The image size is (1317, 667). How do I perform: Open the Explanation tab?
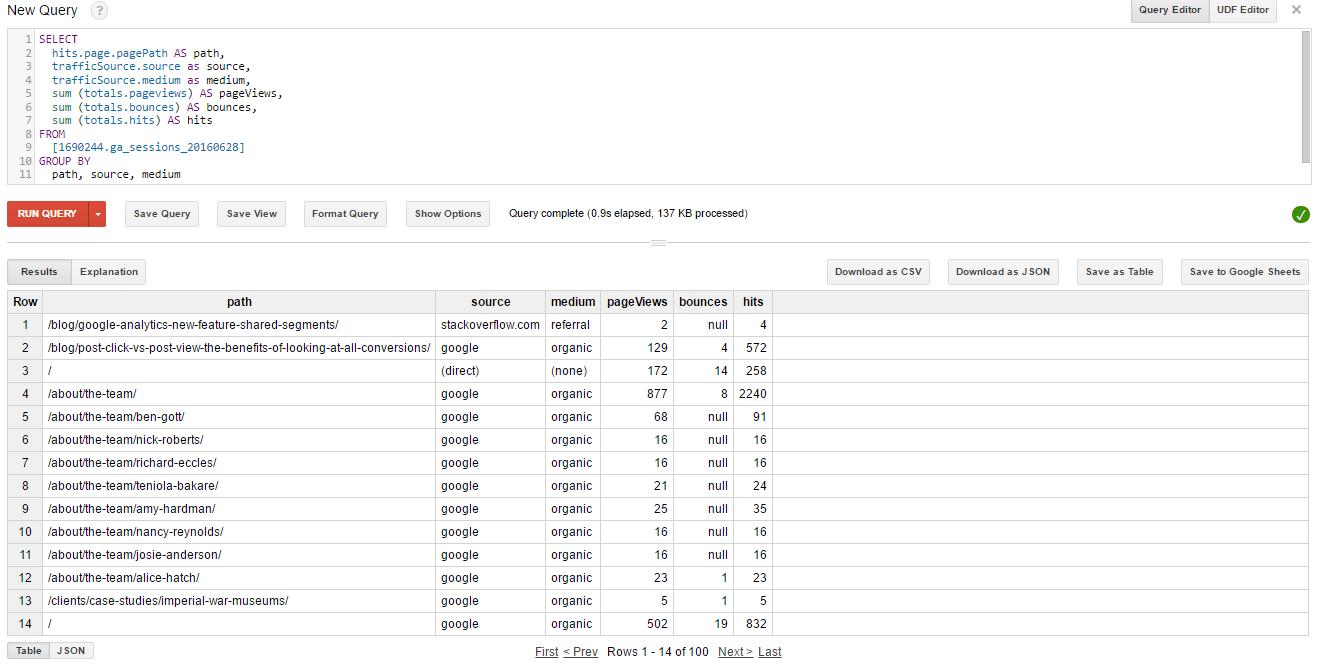point(108,271)
